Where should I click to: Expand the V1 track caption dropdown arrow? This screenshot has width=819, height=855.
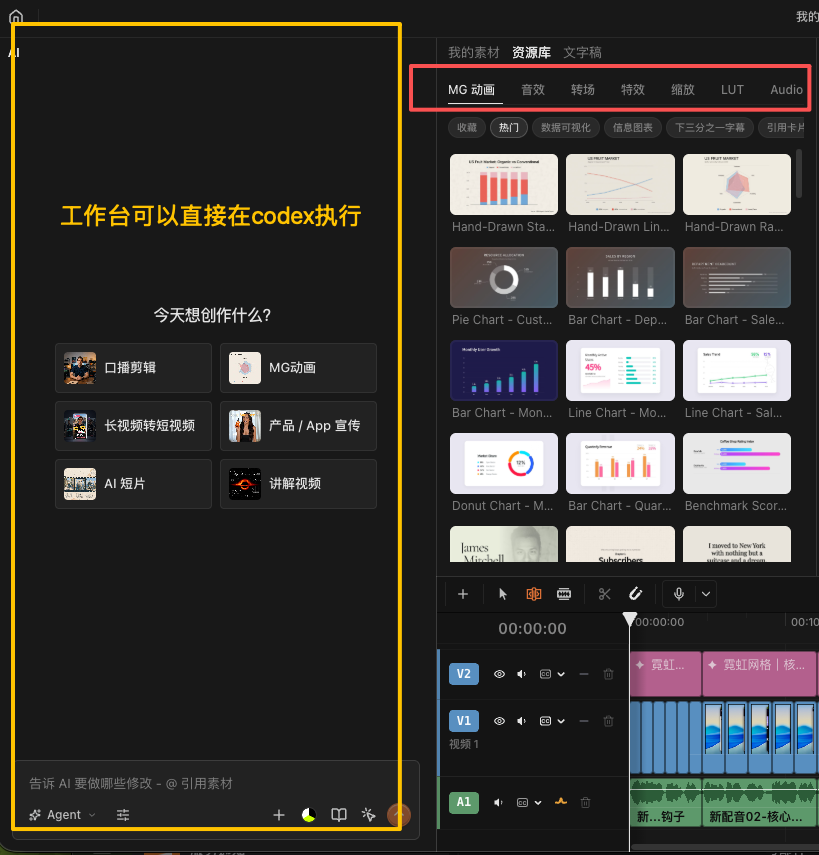(x=561, y=721)
